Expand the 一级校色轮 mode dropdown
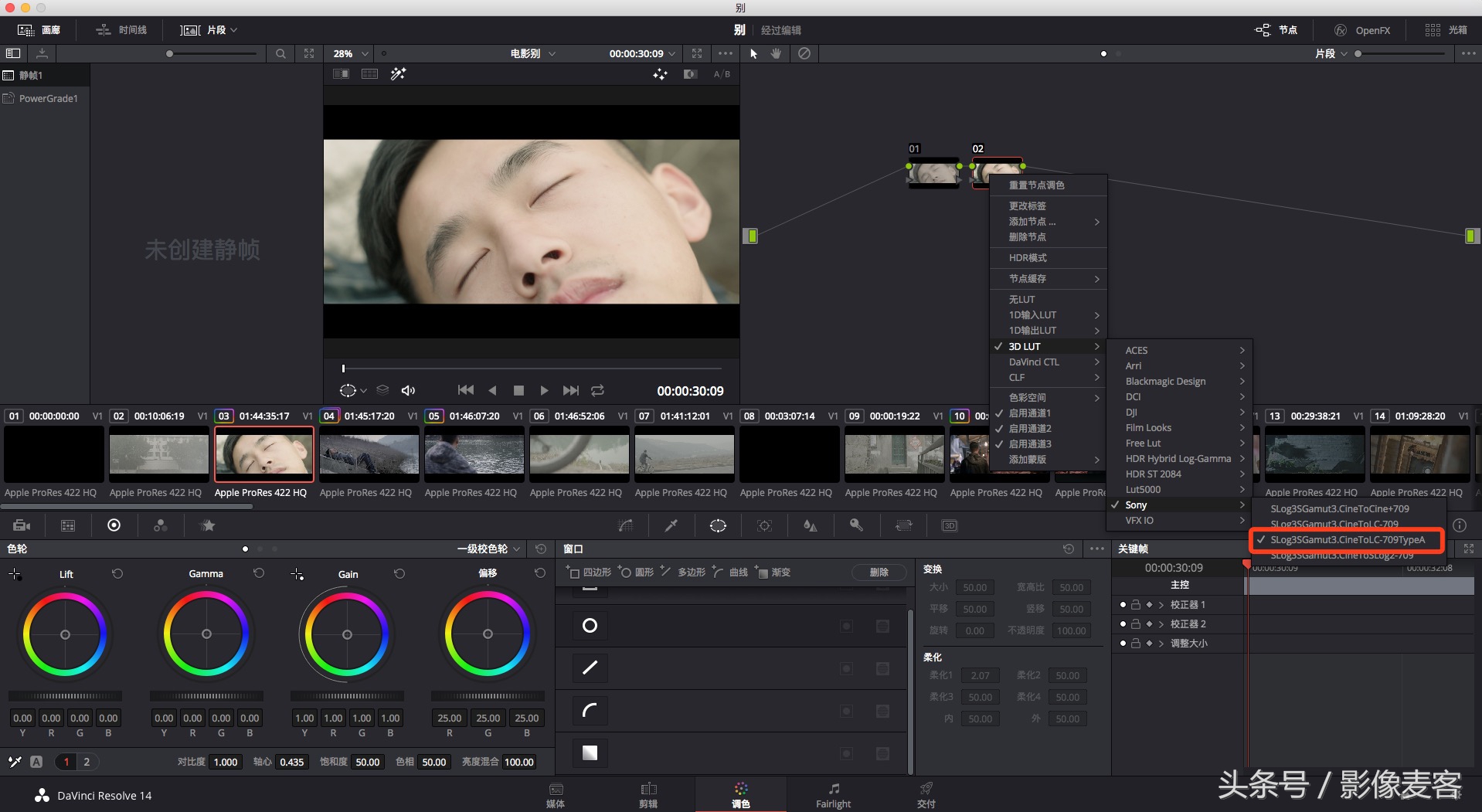 click(x=489, y=549)
